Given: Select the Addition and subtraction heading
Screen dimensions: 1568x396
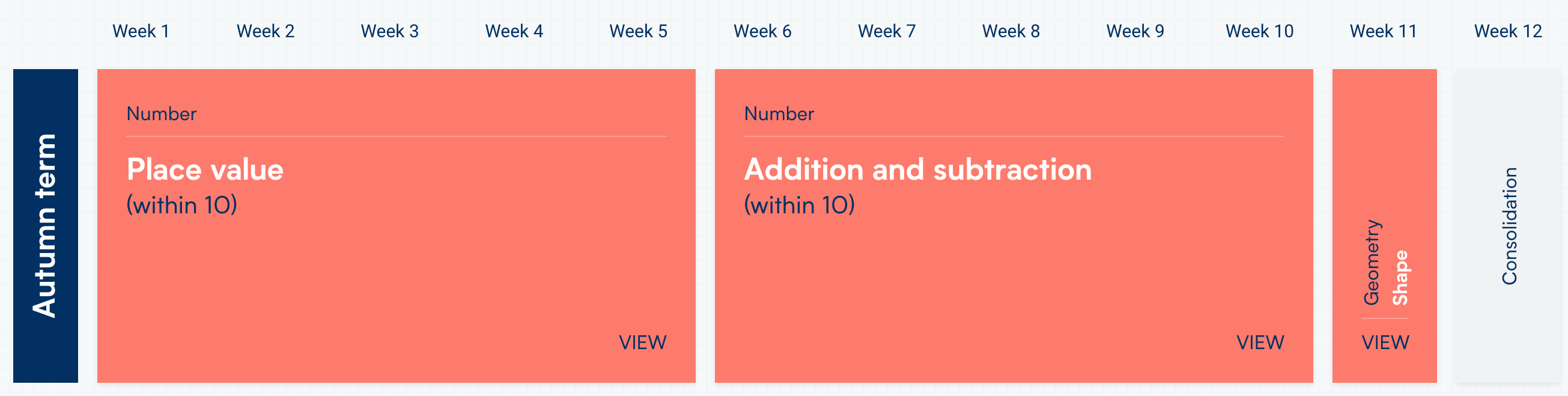Looking at the screenshot, I should click(917, 170).
